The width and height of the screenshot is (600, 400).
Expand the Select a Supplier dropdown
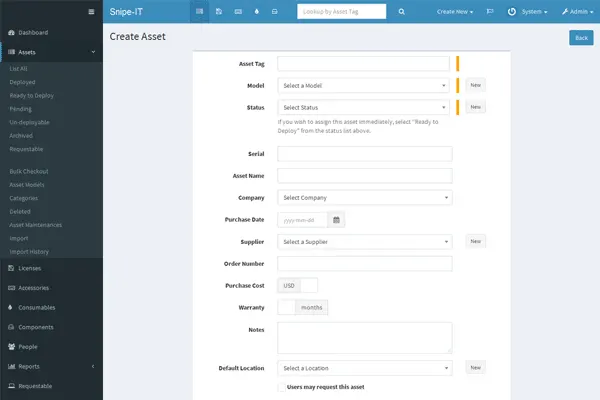pos(364,242)
